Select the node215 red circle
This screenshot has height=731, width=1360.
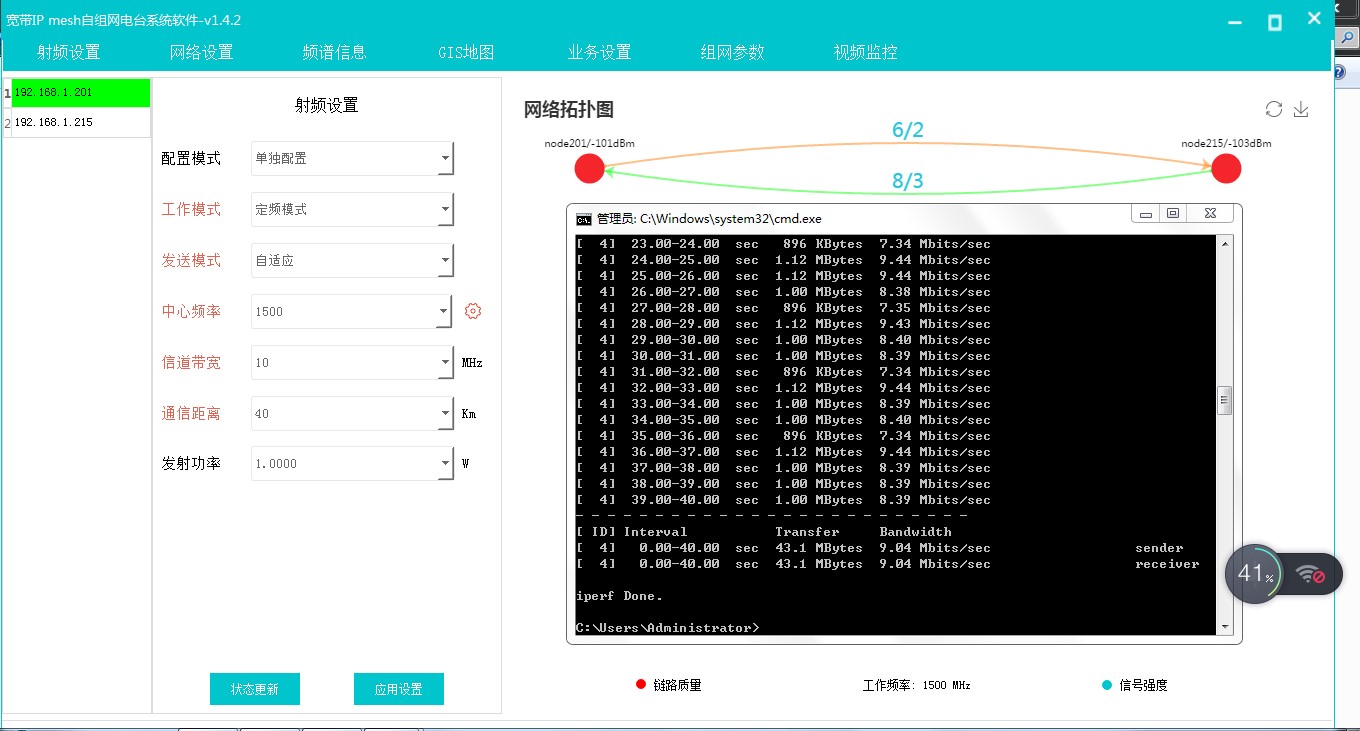tap(1226, 169)
